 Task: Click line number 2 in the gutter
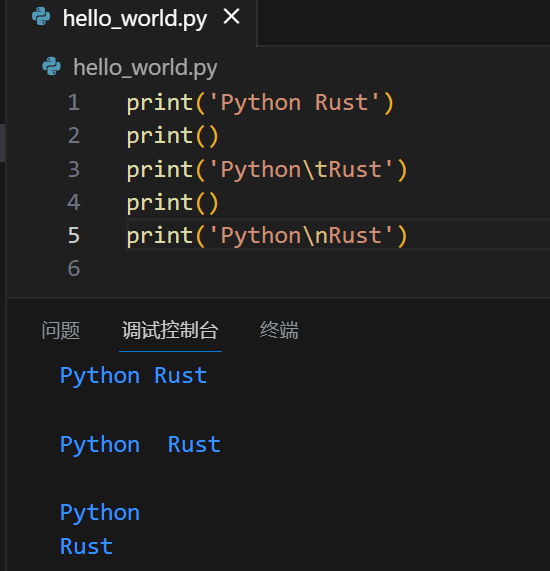[x=74, y=136]
